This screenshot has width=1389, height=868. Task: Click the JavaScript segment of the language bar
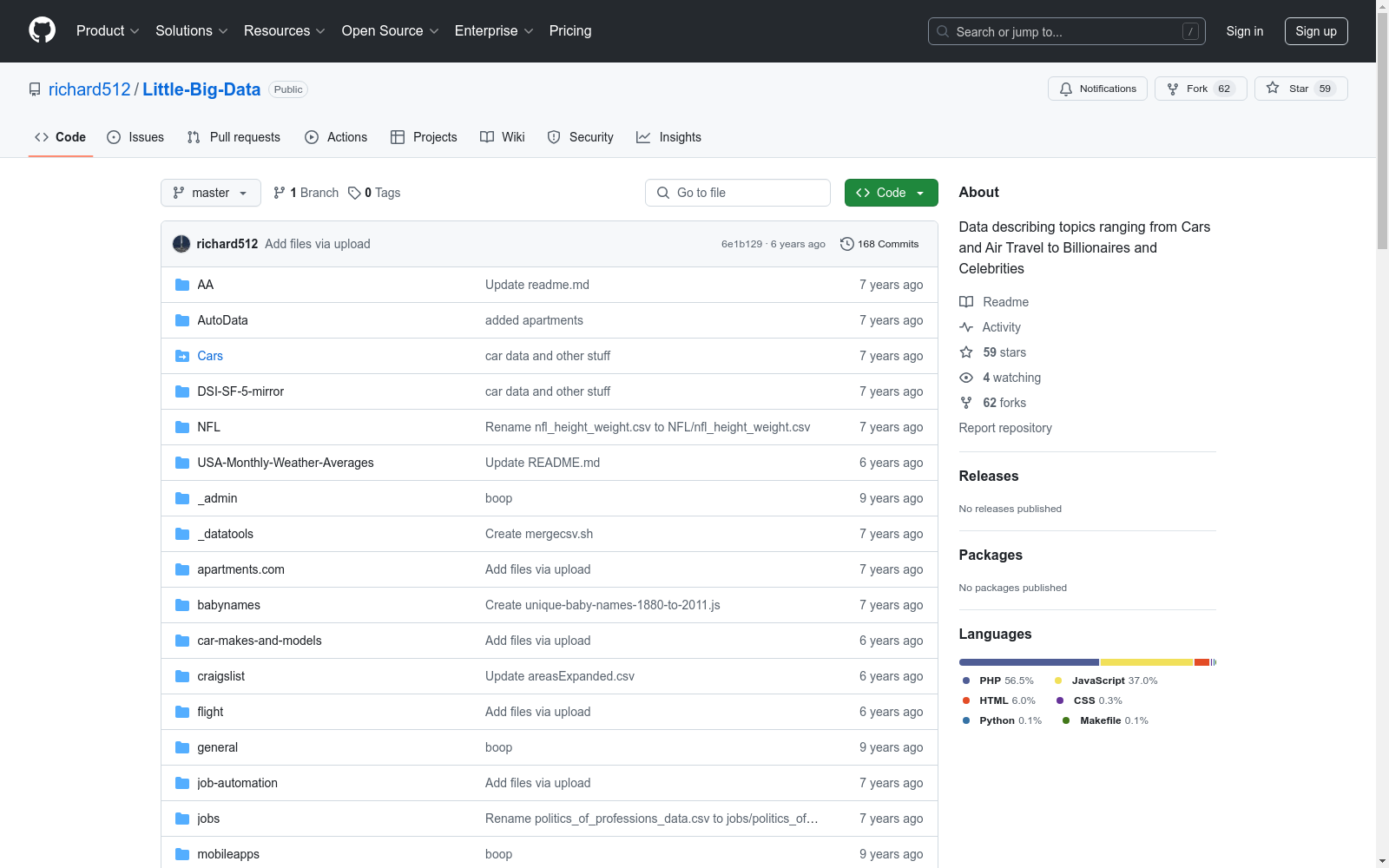point(1147,662)
